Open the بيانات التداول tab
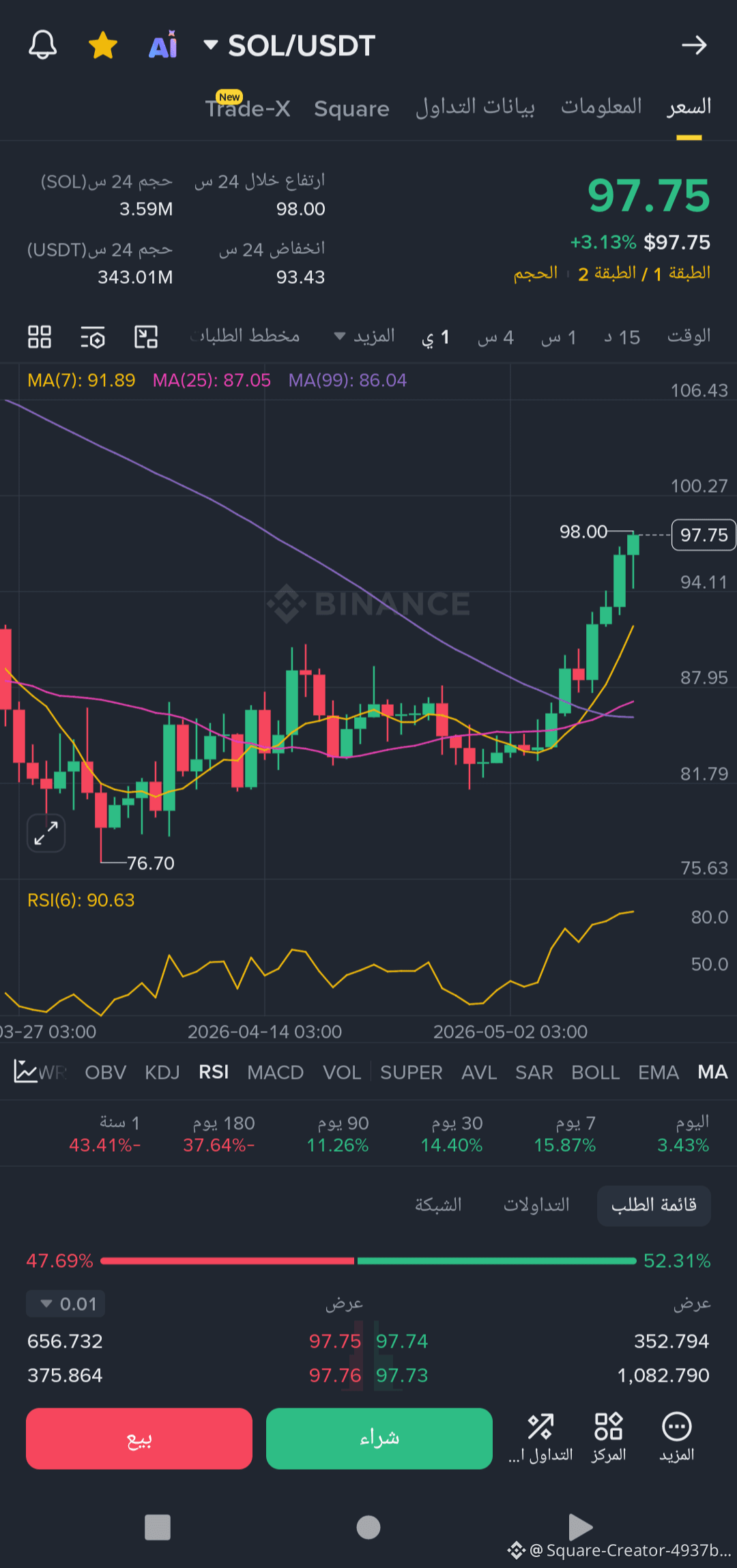 (476, 107)
